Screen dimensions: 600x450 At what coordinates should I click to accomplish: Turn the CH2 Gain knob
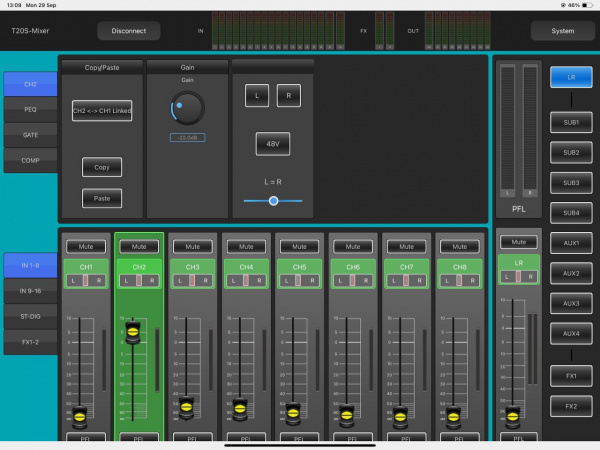187,107
